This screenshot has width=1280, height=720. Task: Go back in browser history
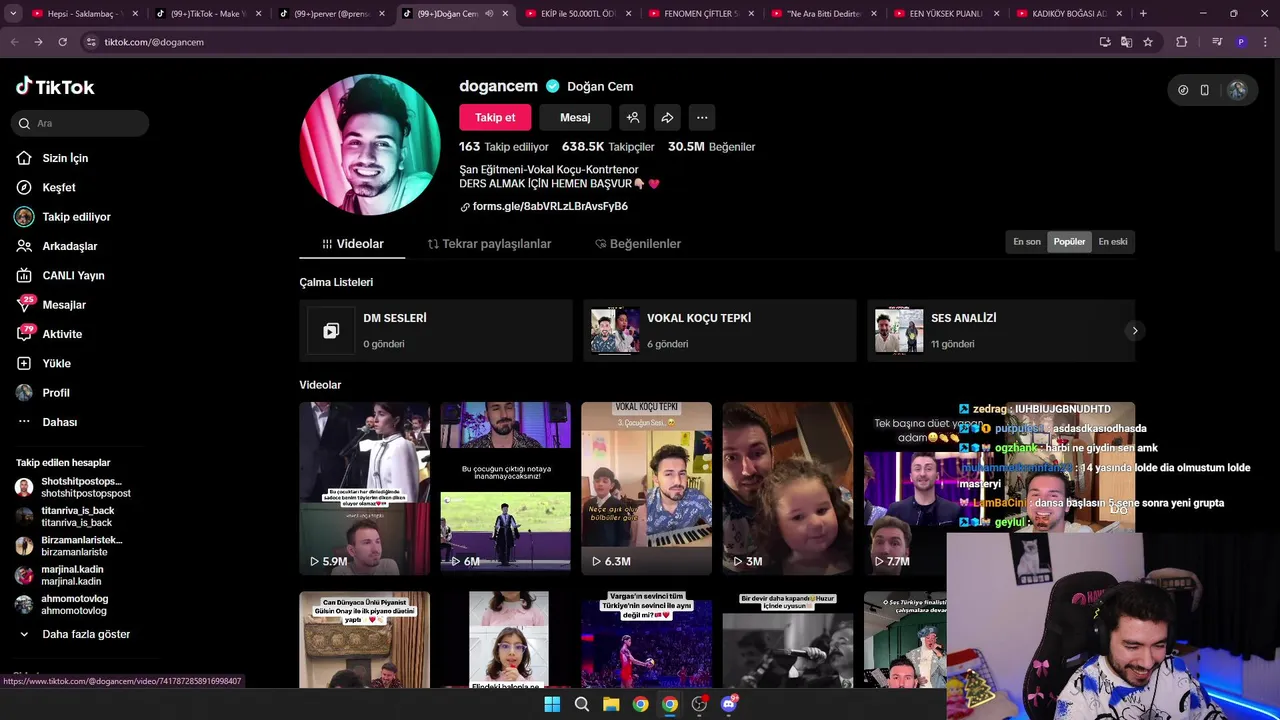[14, 42]
